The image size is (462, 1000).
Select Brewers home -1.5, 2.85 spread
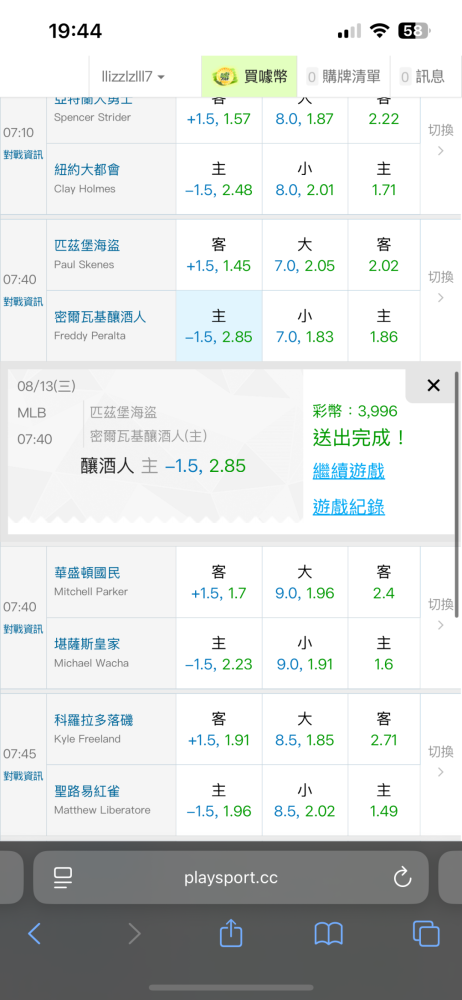[219, 326]
